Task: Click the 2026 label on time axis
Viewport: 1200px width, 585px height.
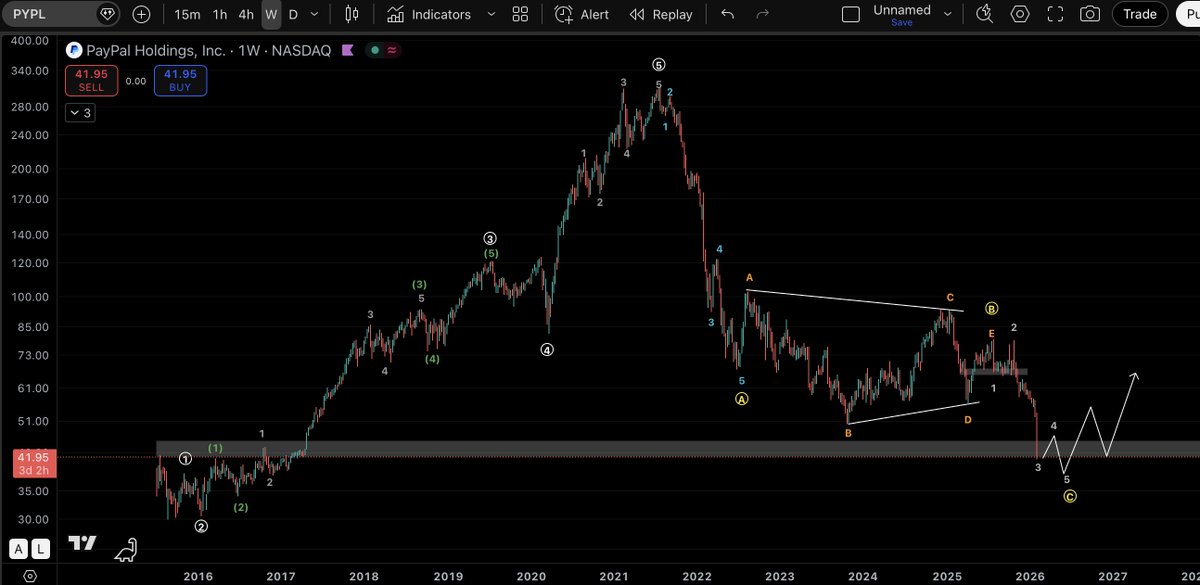Action: tap(1029, 576)
